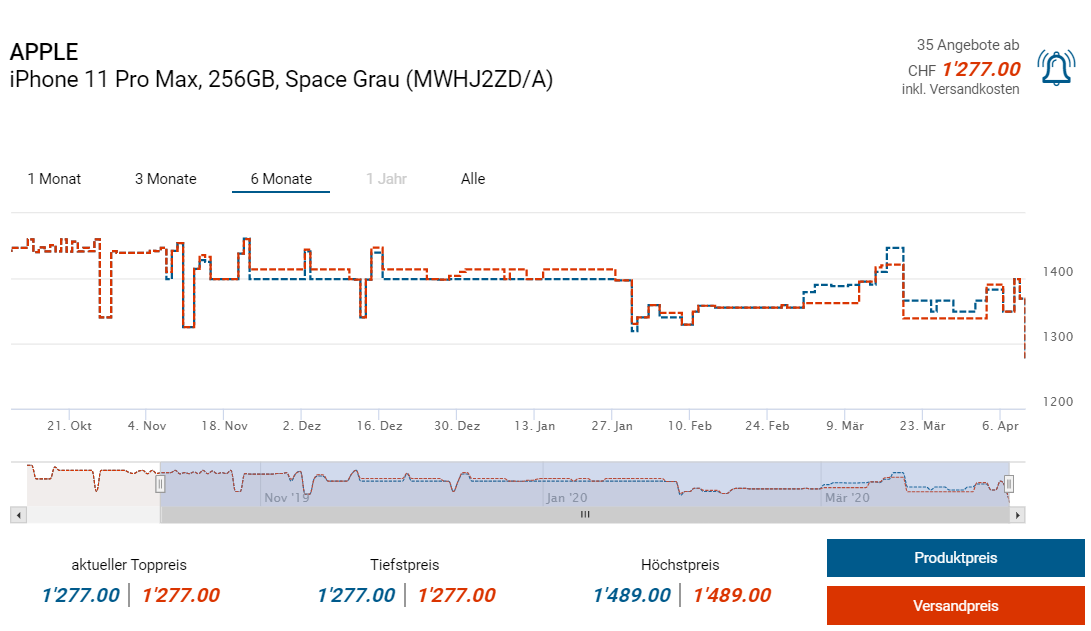Click the CHF 1'277.00 offer price
Viewport: 1091px width, 631px height.
pyautogui.click(x=980, y=69)
